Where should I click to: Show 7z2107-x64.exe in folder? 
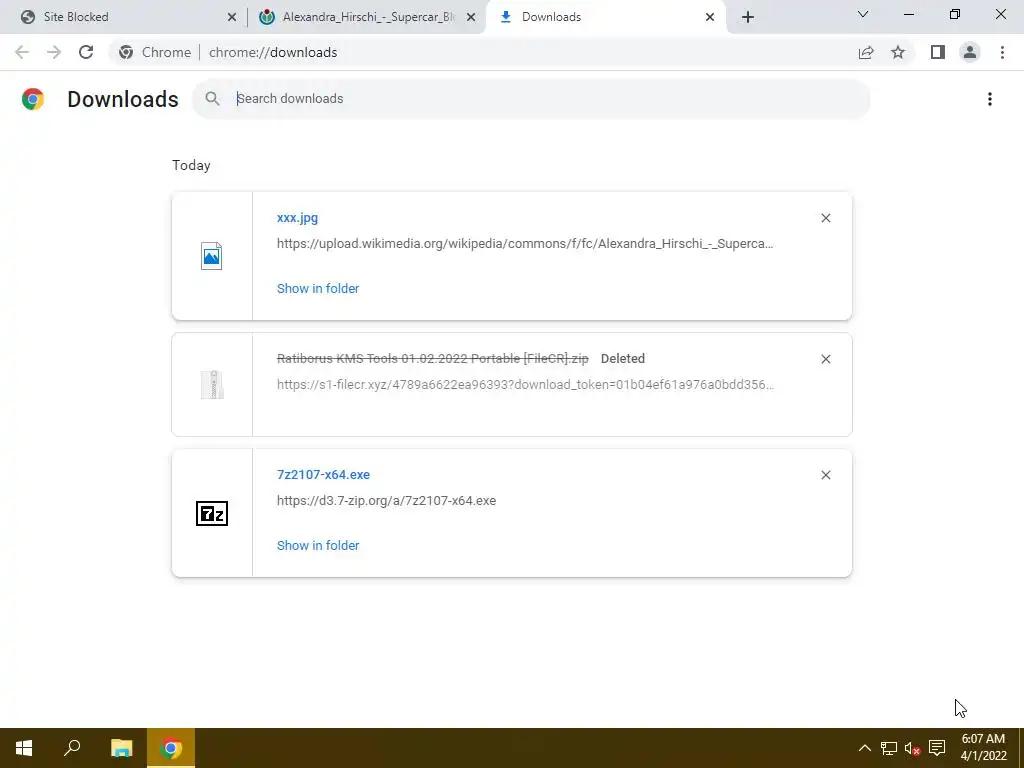pos(318,545)
